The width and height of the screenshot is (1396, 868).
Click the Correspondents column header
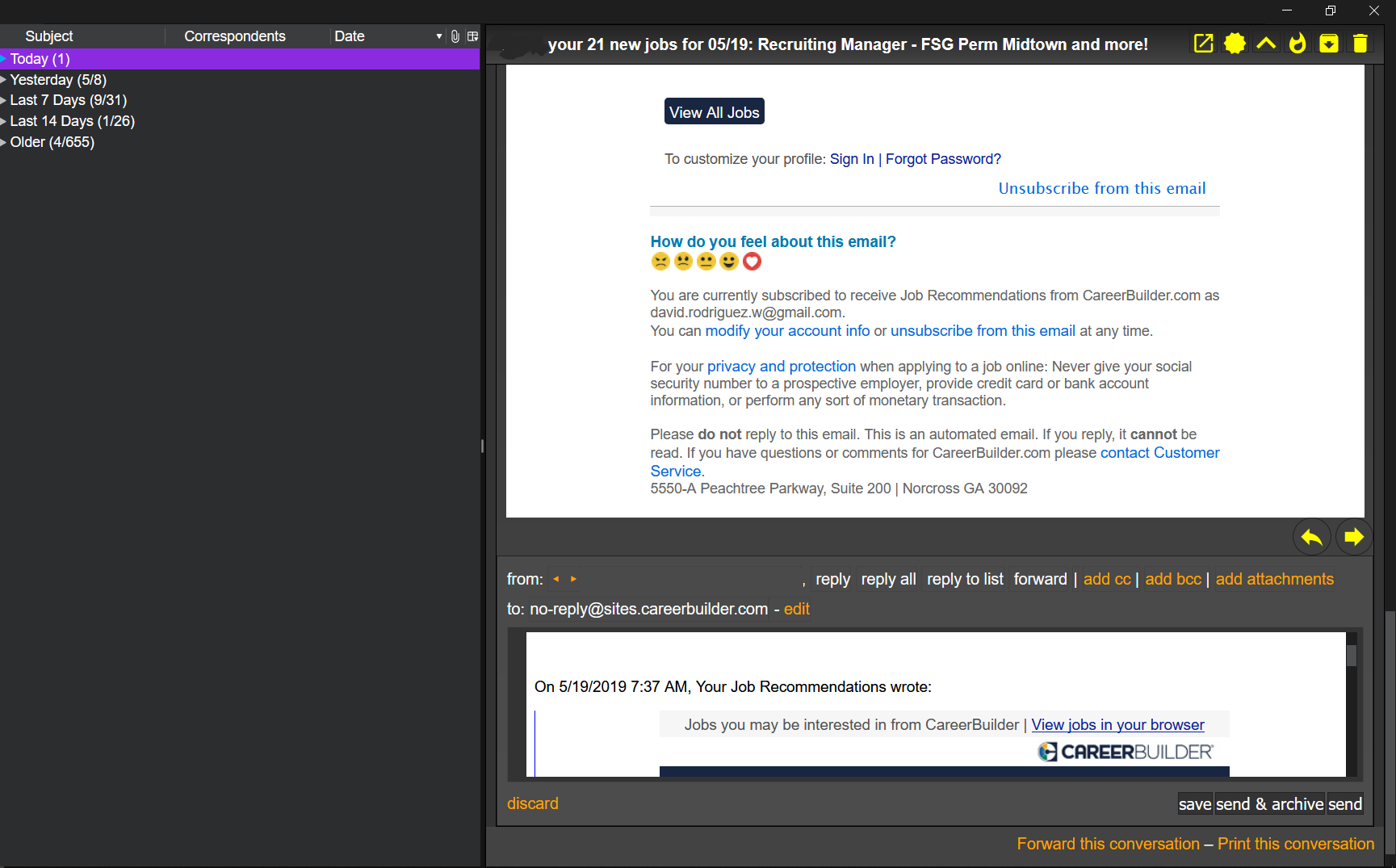234,36
